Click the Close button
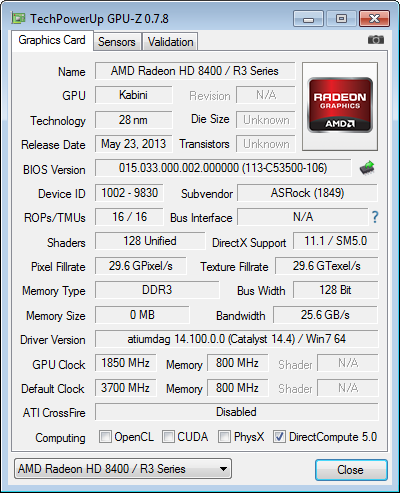The width and height of the screenshot is (400, 493). (351, 470)
